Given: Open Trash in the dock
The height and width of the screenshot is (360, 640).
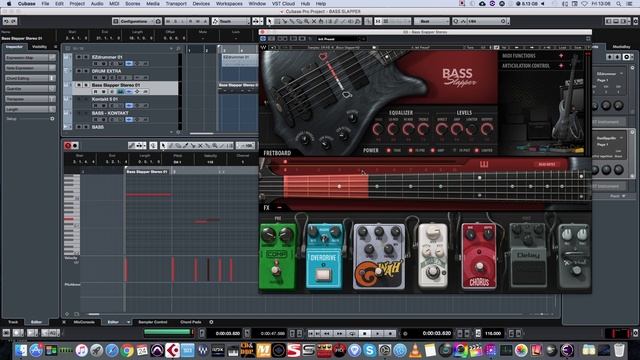Looking at the screenshot, I should (619, 350).
